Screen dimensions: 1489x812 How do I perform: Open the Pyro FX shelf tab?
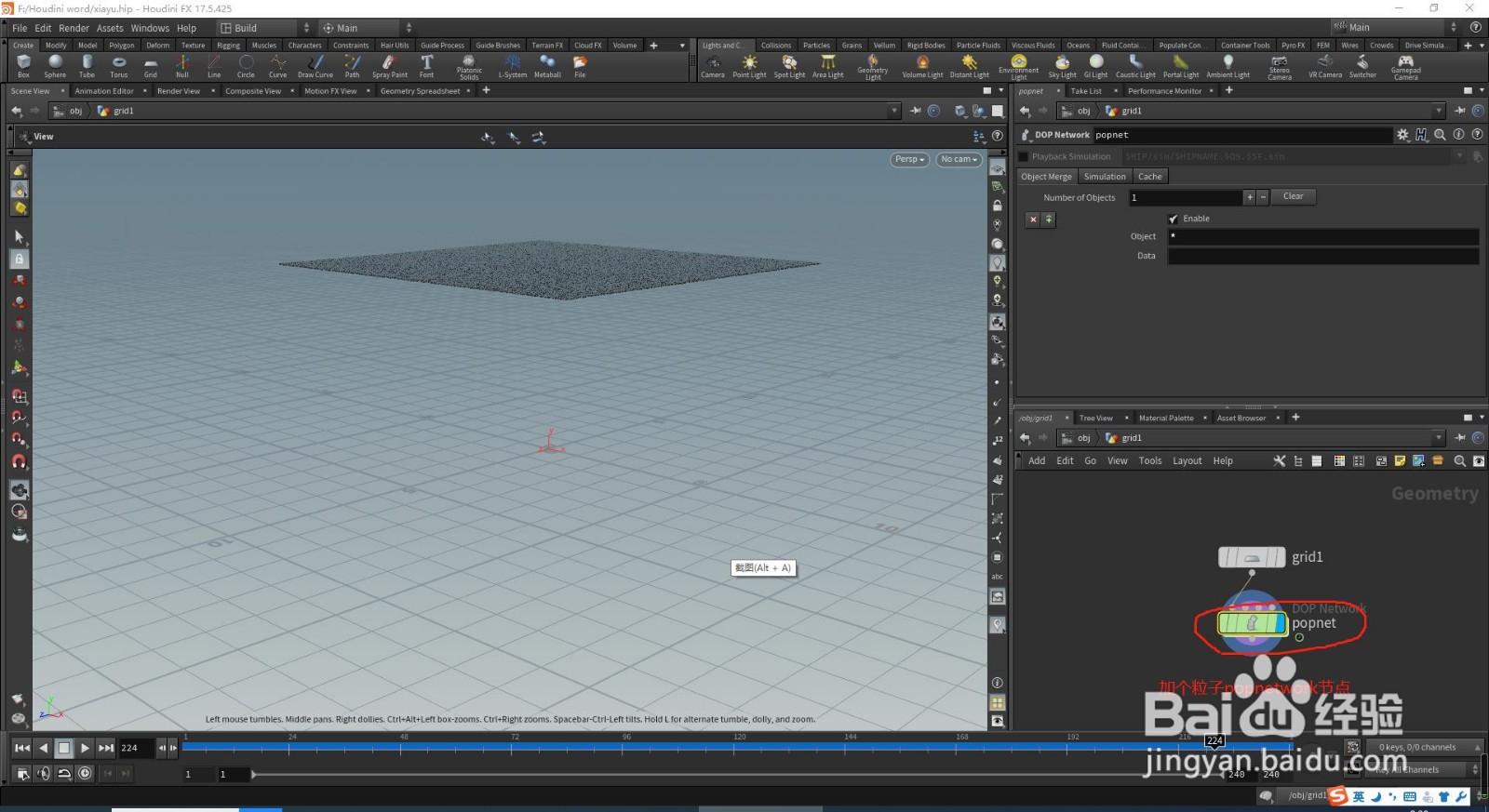point(1293,45)
